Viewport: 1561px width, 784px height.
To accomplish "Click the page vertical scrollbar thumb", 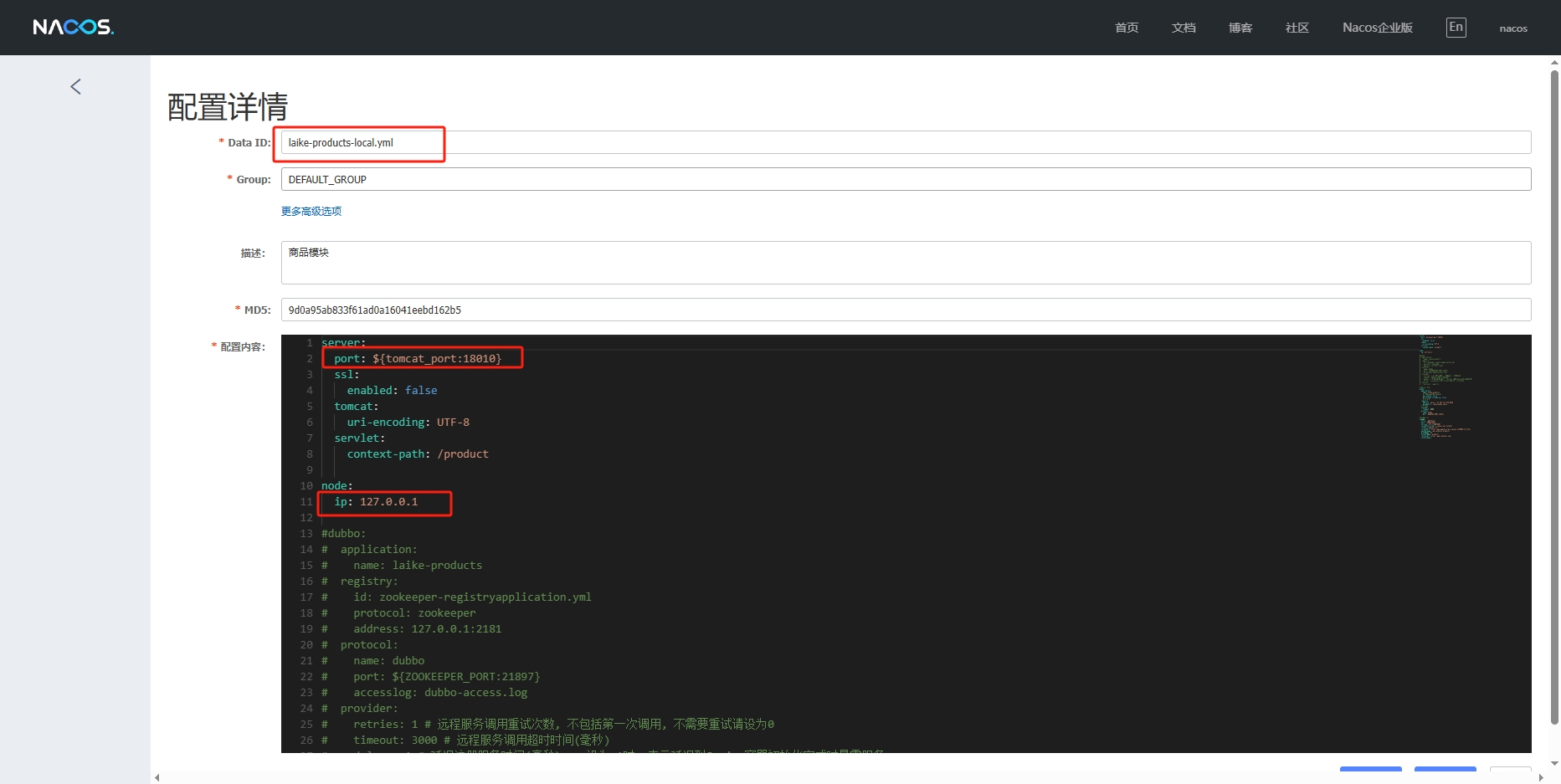I will click(1554, 393).
